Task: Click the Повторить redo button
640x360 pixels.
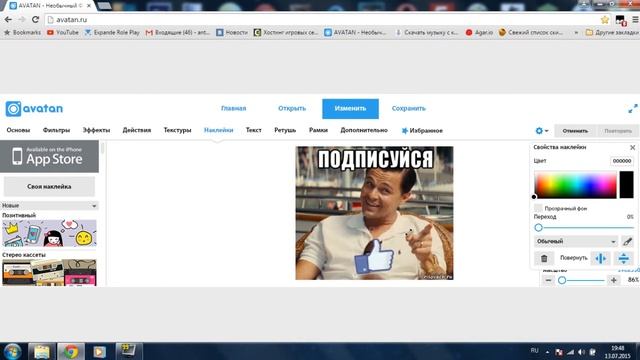Action: 618,131
